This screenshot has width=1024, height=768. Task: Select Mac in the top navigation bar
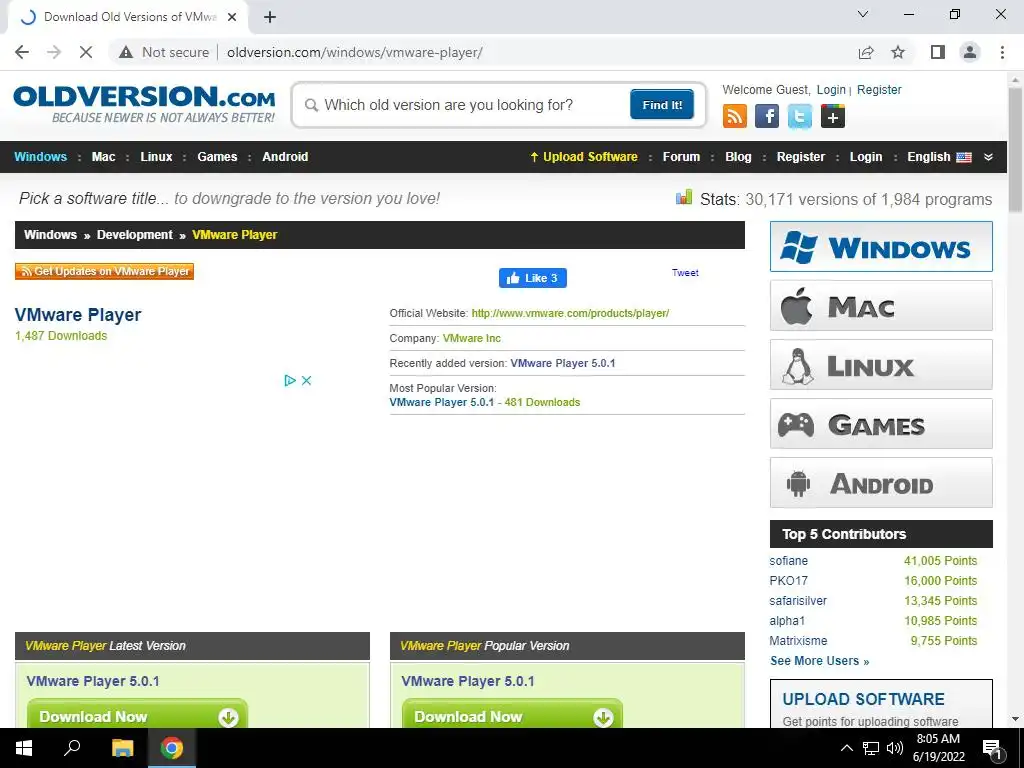click(x=103, y=157)
